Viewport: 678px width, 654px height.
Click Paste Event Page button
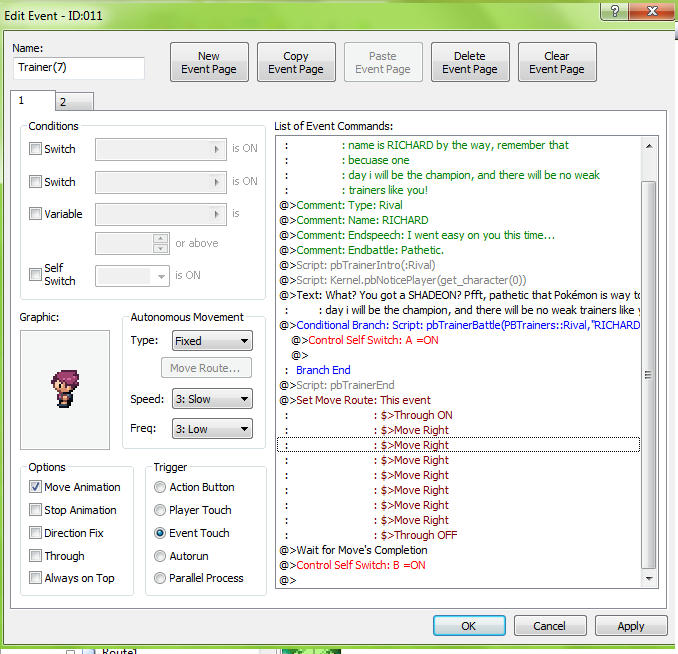coord(383,62)
